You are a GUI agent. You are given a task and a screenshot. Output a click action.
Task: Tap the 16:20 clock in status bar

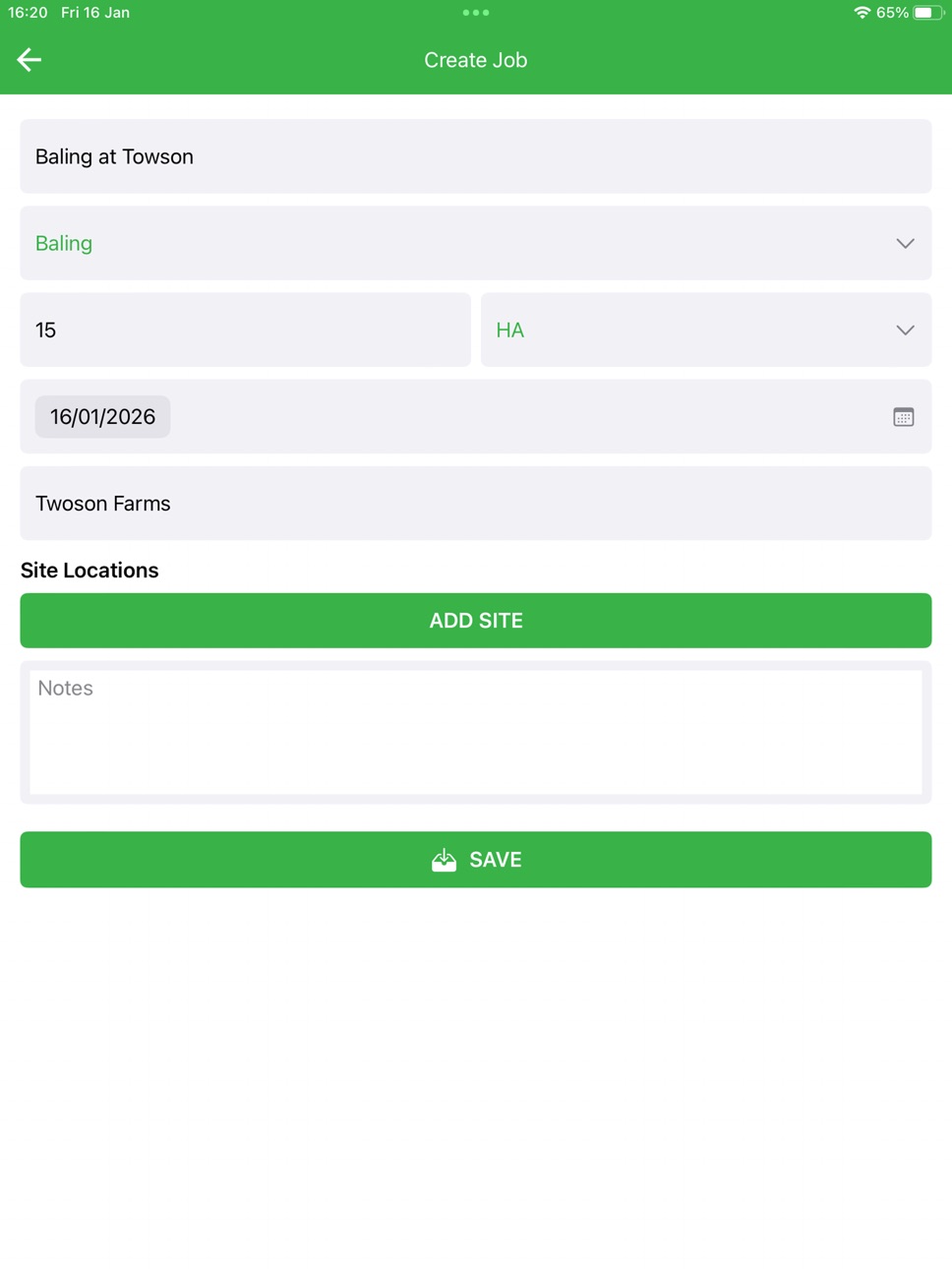(28, 13)
